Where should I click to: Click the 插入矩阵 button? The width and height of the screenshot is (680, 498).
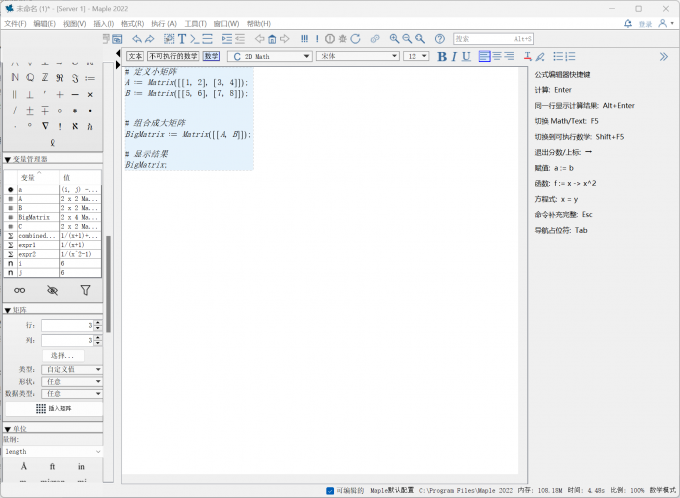54,409
